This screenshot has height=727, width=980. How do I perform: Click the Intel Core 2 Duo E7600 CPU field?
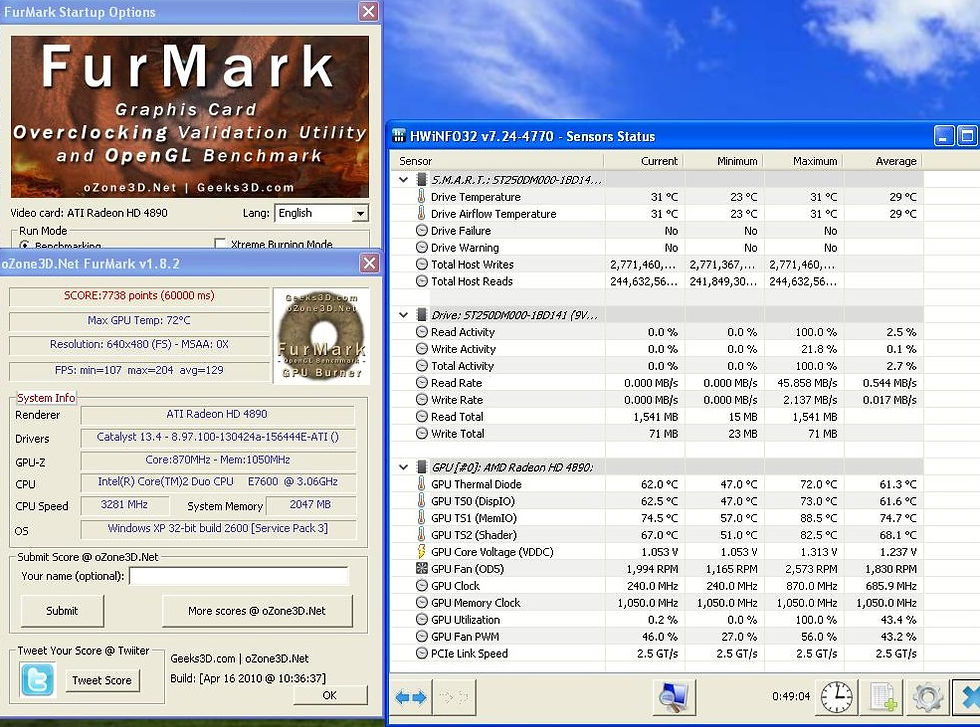218,482
